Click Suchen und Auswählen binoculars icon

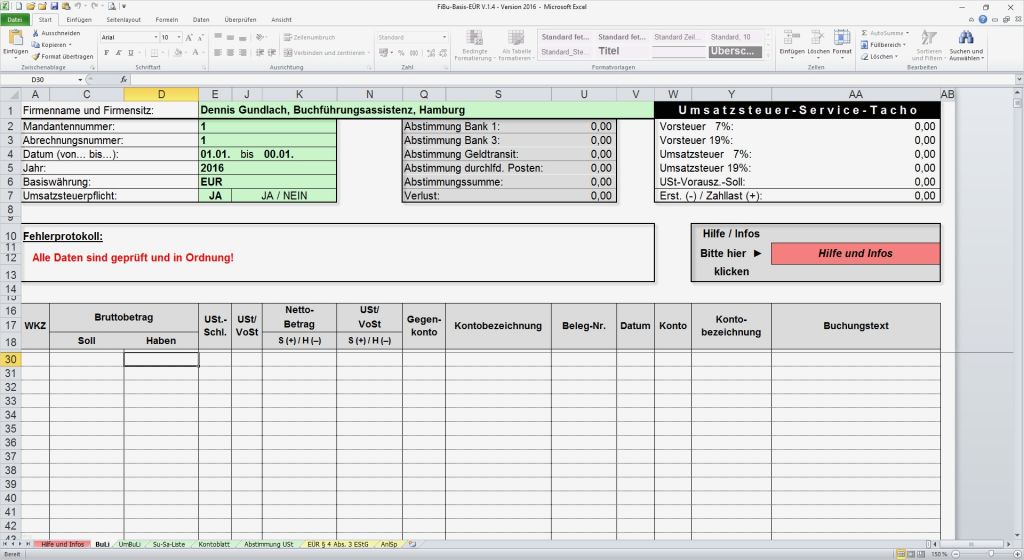tap(966, 38)
